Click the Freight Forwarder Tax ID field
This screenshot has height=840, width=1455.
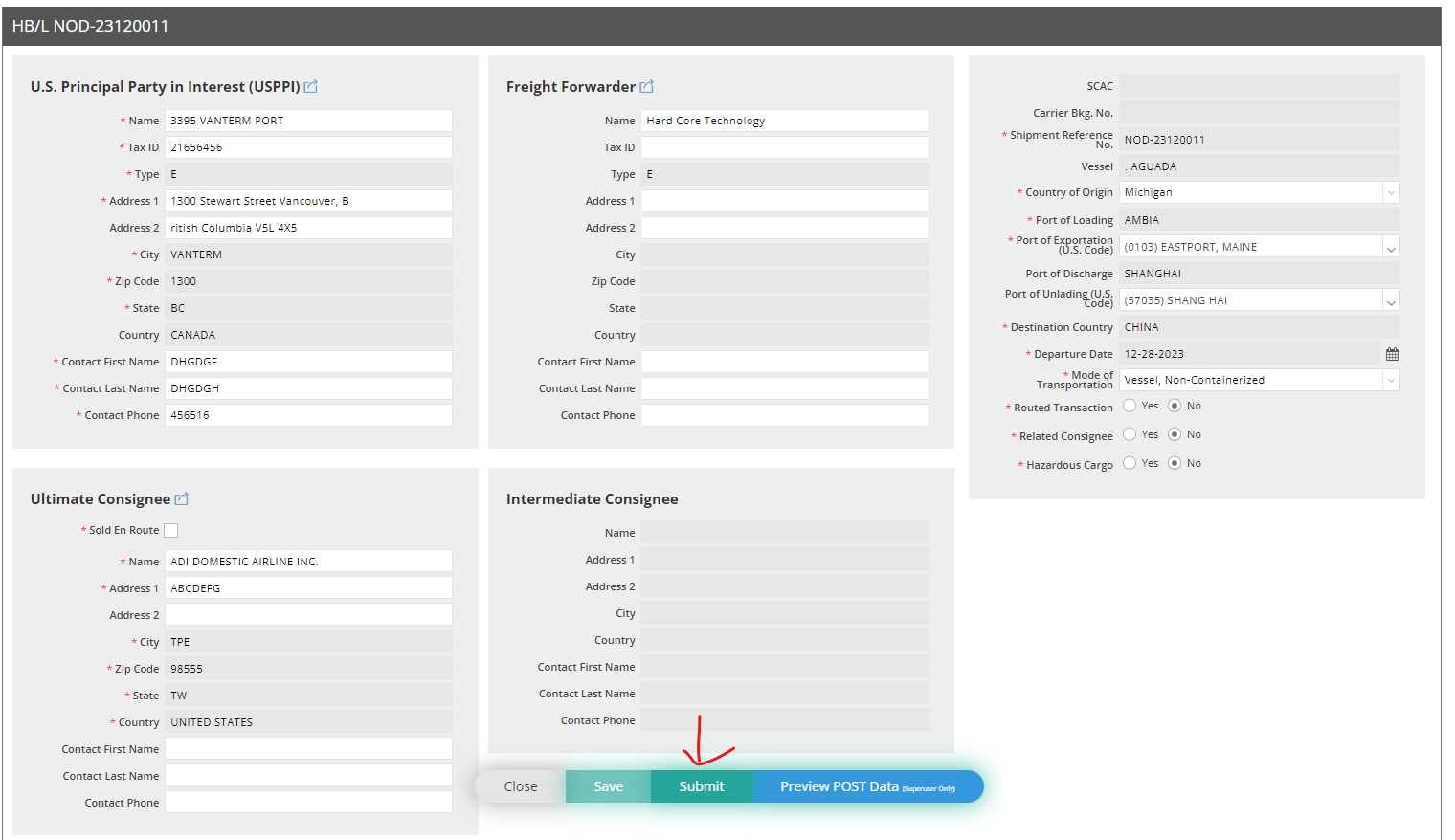[785, 146]
